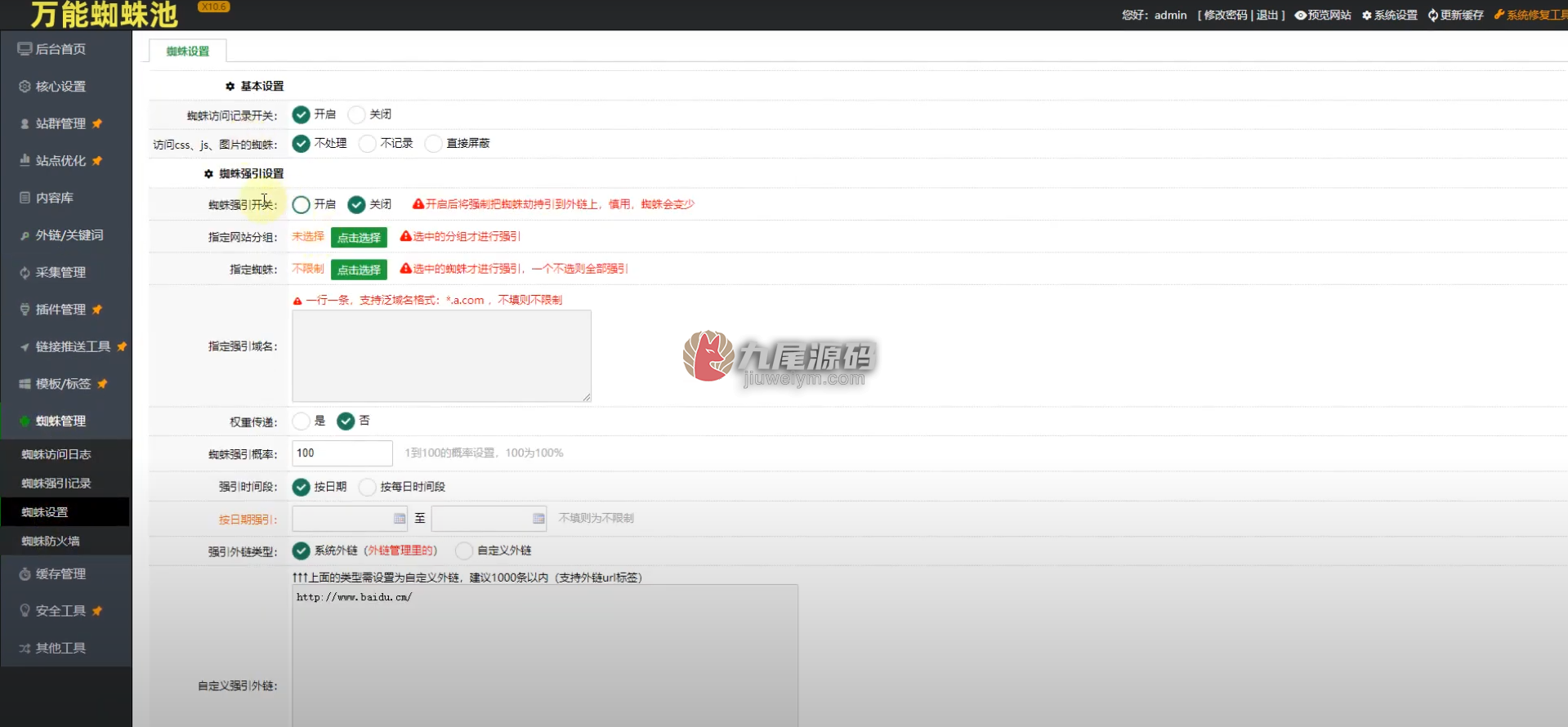
Task: Select 不记录 for css/js/image spiders
Action: [368, 144]
